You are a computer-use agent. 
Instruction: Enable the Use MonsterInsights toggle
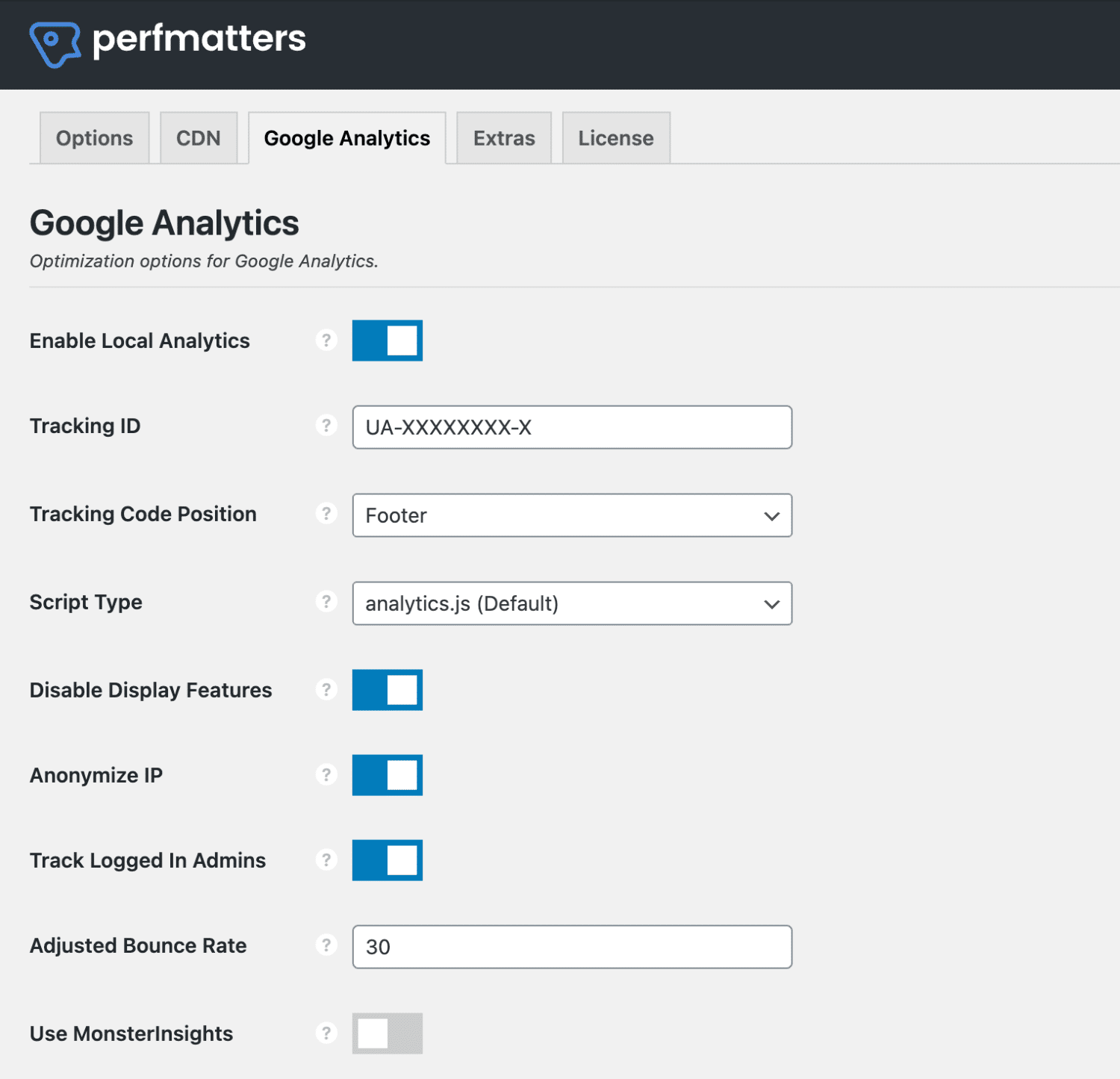click(388, 1033)
